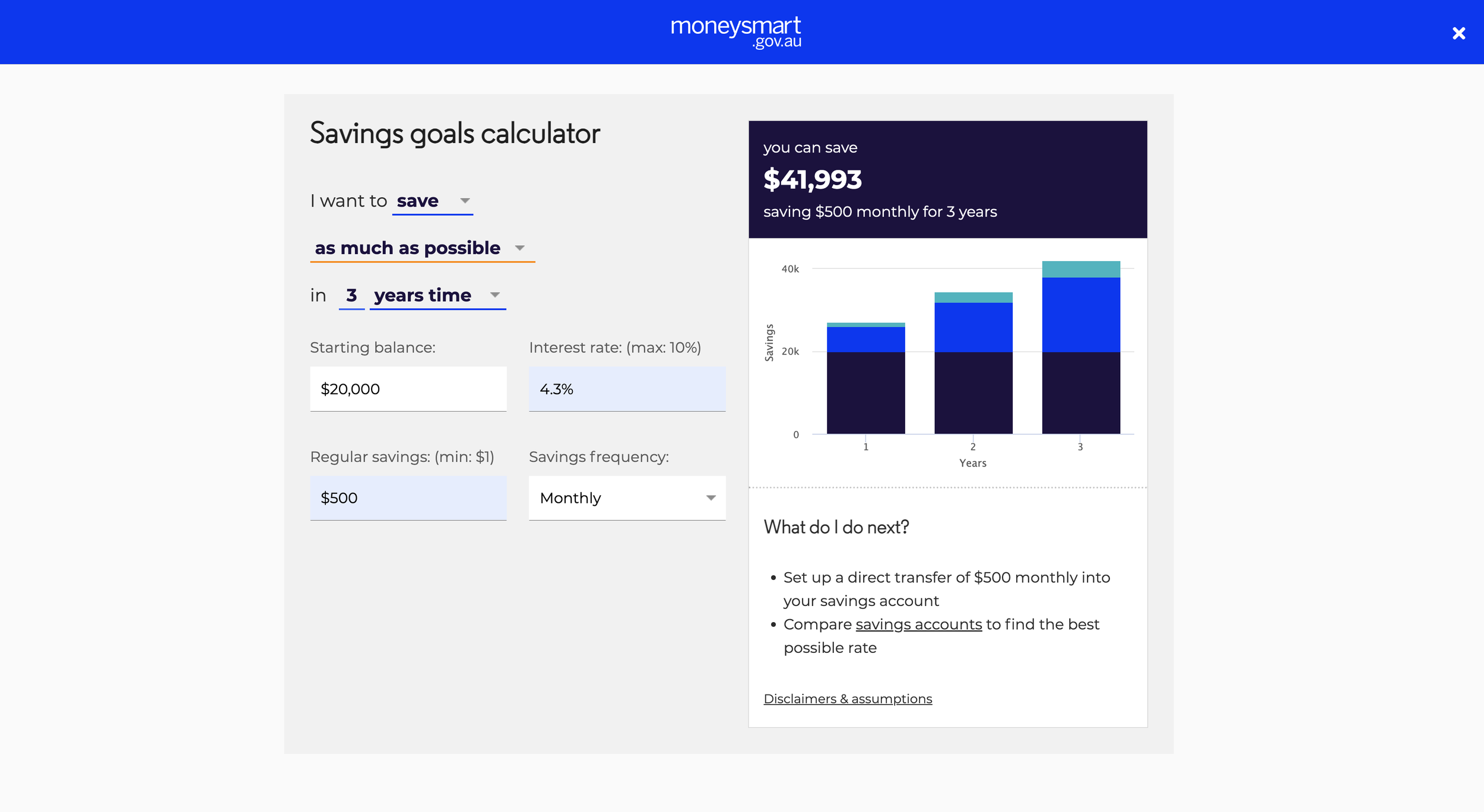Click the arrow icon in Monthly frequency box
Screen dimensions: 1484x812
coord(711,498)
